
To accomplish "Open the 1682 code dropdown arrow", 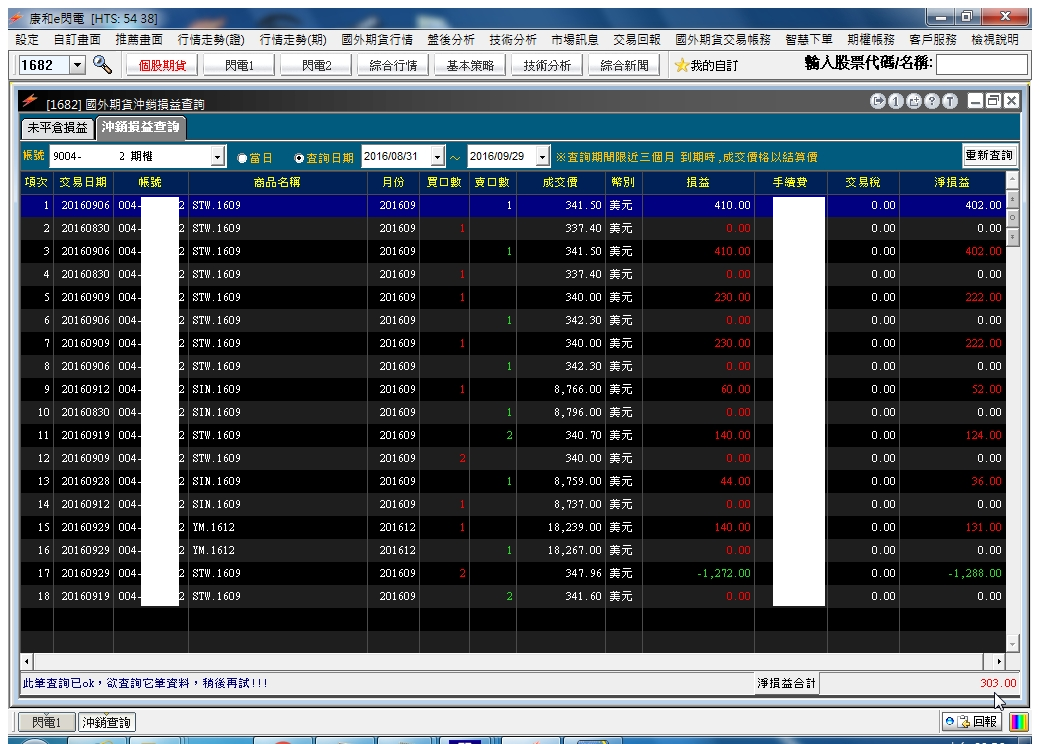I will [x=78, y=64].
